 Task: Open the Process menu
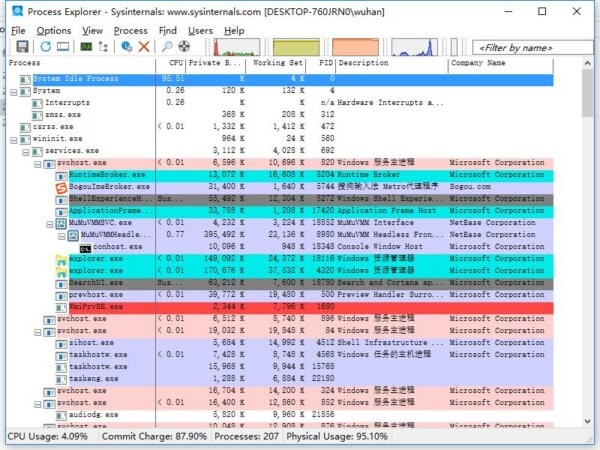130,31
